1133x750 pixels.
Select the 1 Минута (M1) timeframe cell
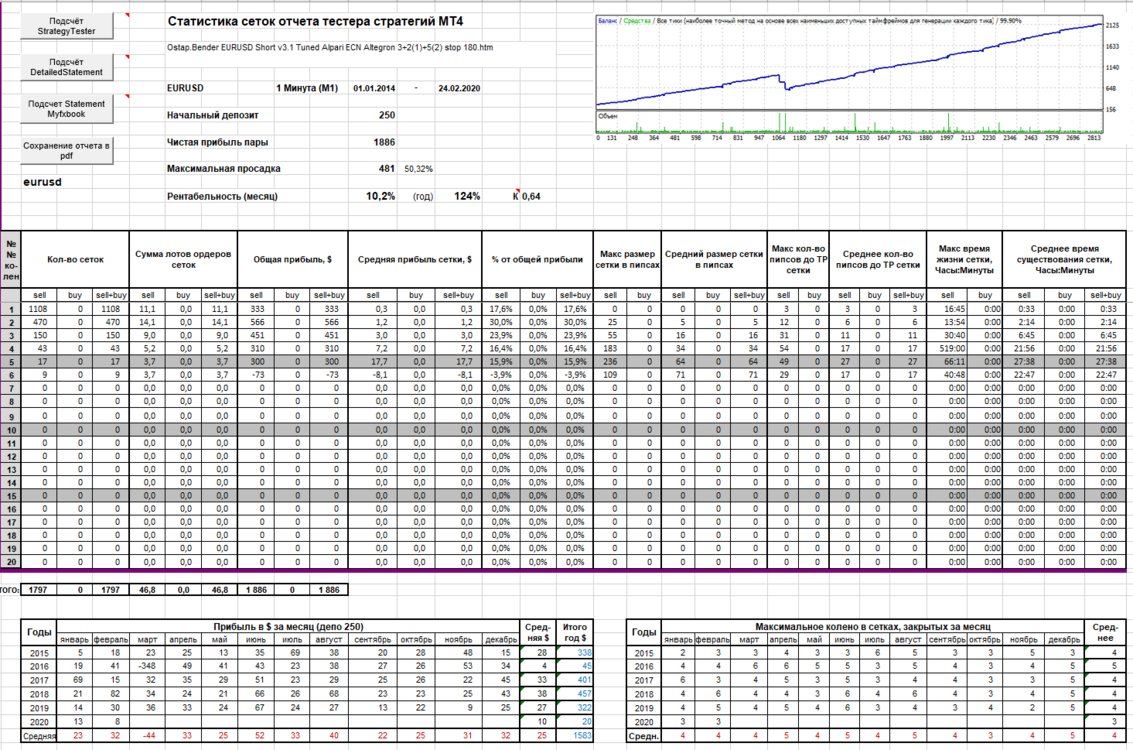(x=306, y=88)
